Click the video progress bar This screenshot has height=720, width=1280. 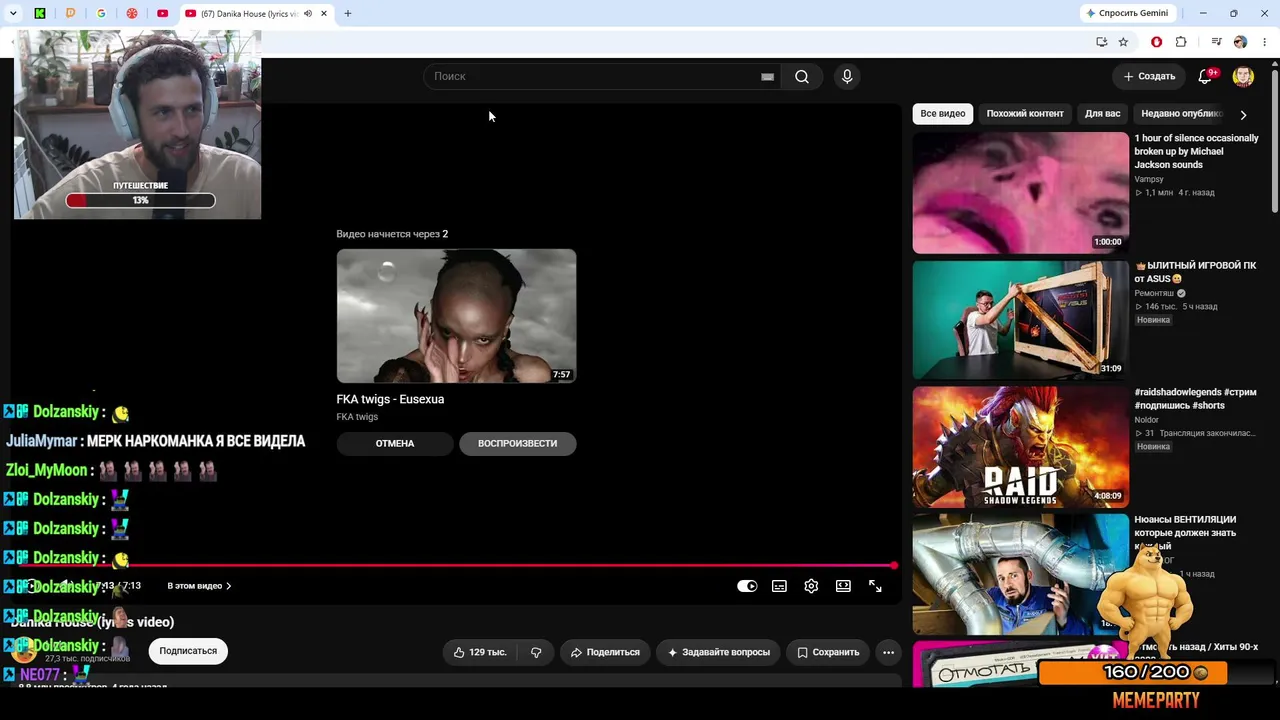click(456, 566)
